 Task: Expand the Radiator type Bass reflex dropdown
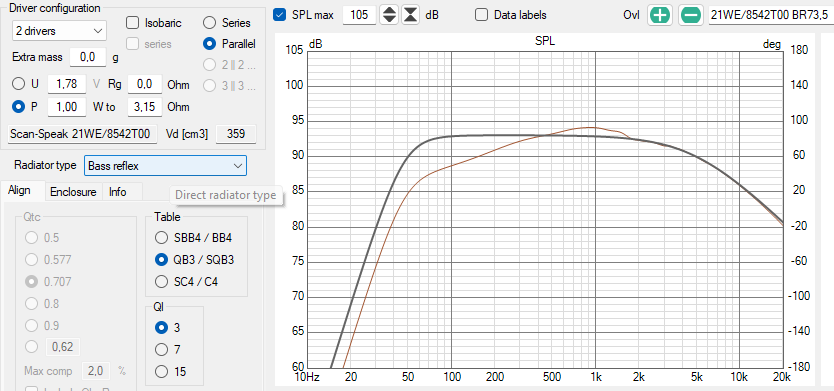(165, 166)
